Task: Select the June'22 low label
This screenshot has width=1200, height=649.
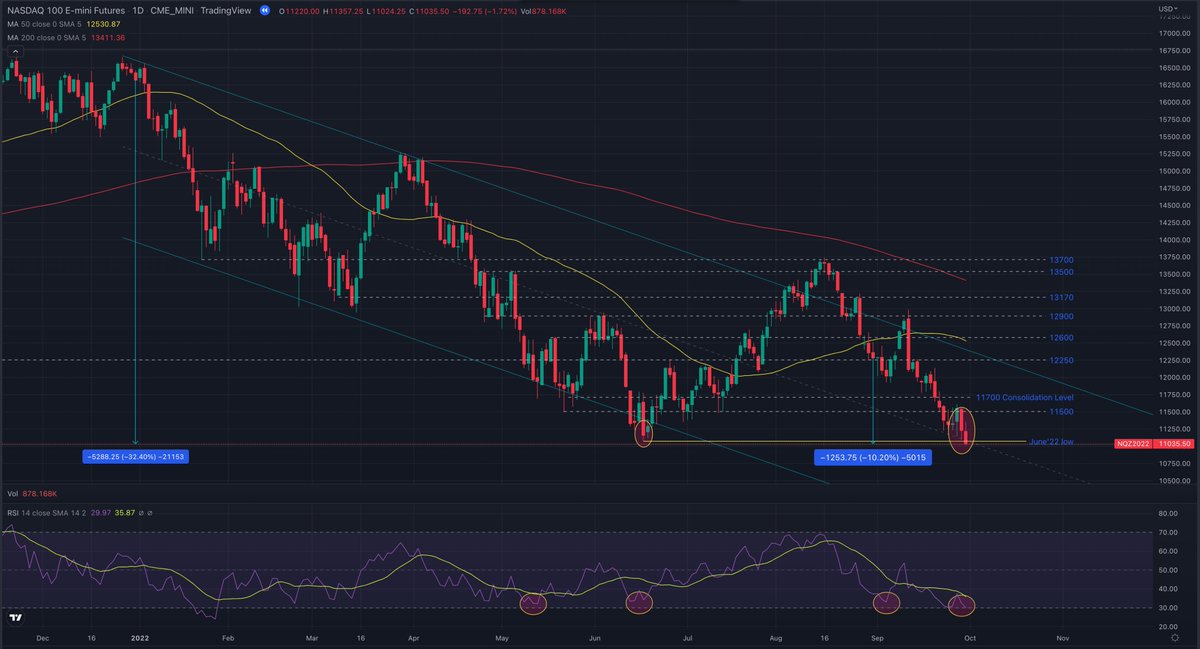Action: coord(1053,441)
